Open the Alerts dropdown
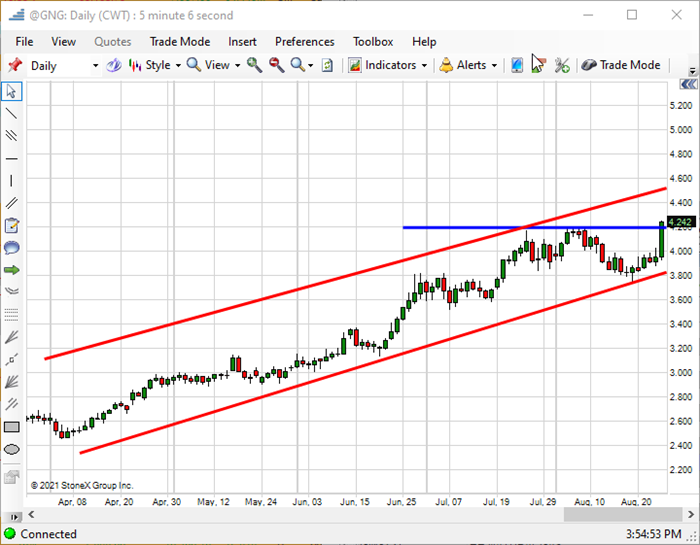 [468, 65]
